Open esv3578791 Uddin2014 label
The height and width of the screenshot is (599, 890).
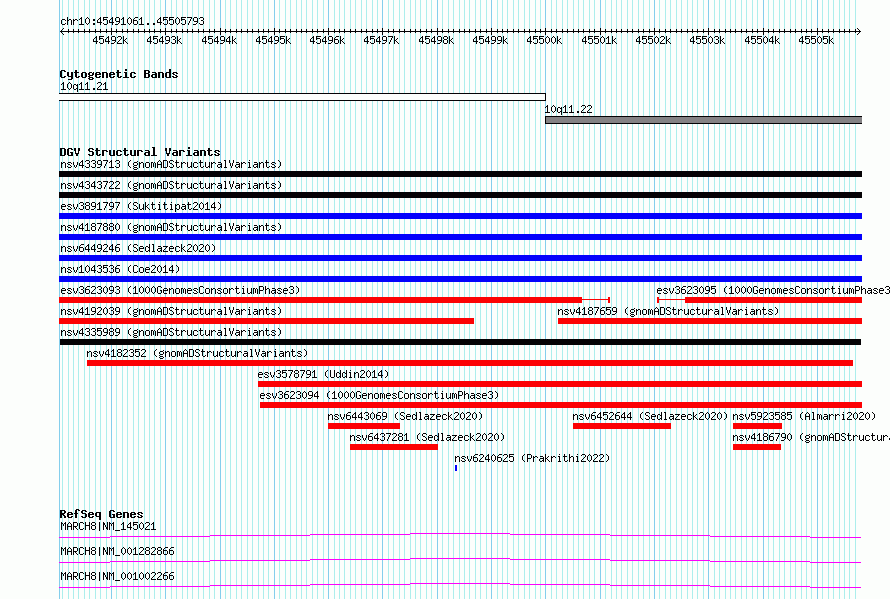[x=324, y=375]
